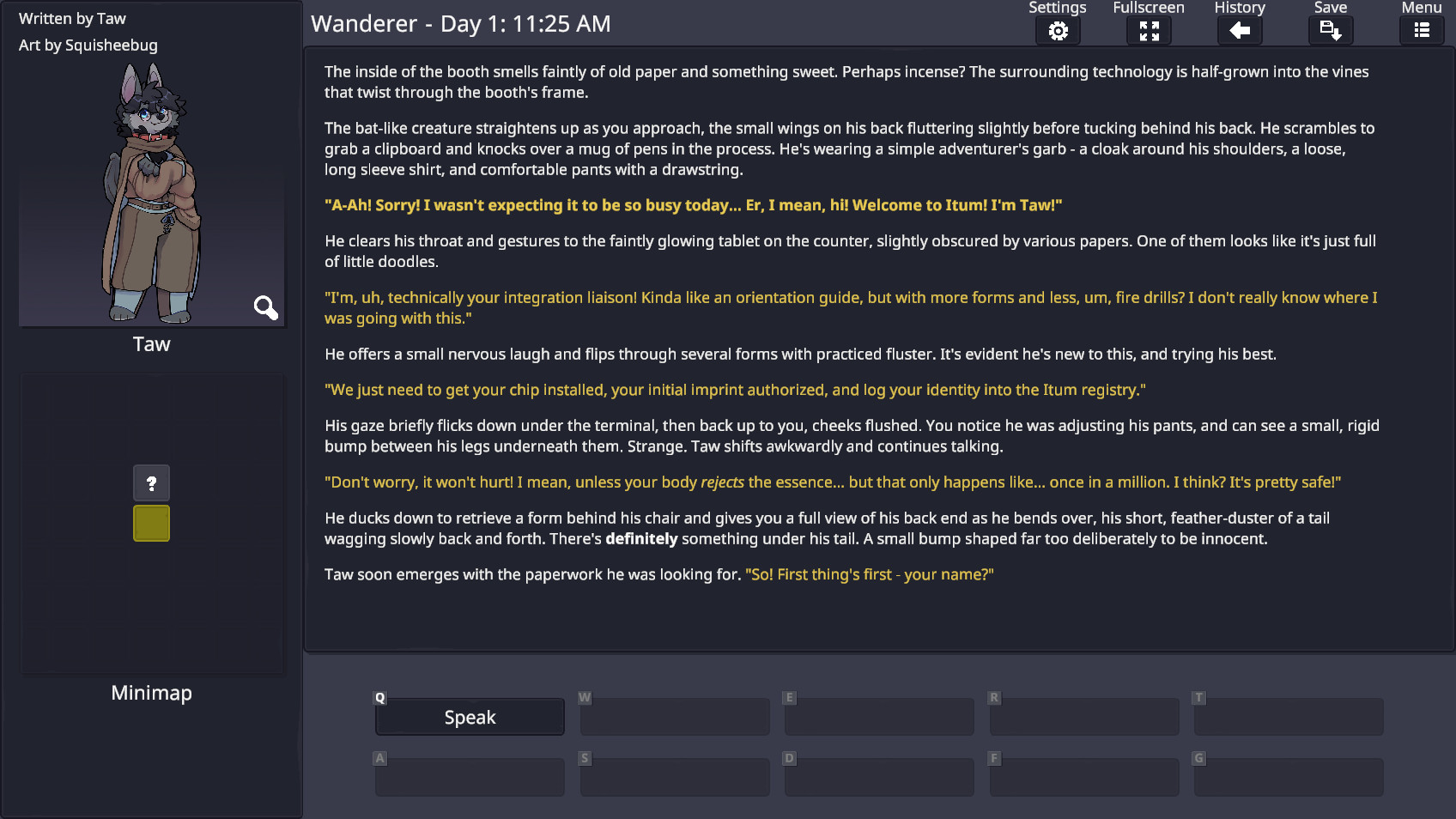The height and width of the screenshot is (819, 1456).
Task: Select the yellow current-location minimap square
Action: coord(151,523)
